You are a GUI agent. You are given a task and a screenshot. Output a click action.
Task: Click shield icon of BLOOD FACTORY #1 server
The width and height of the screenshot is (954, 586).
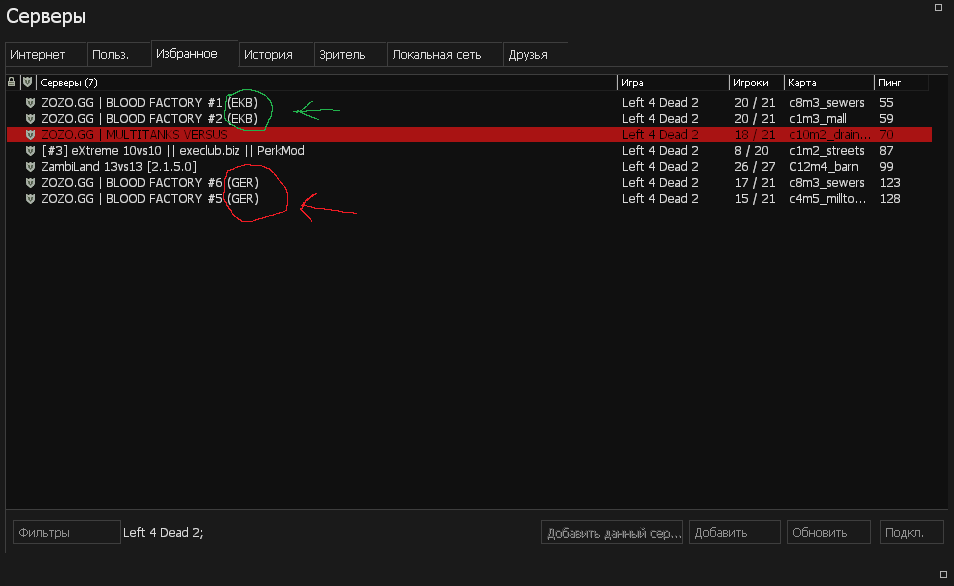pos(30,103)
